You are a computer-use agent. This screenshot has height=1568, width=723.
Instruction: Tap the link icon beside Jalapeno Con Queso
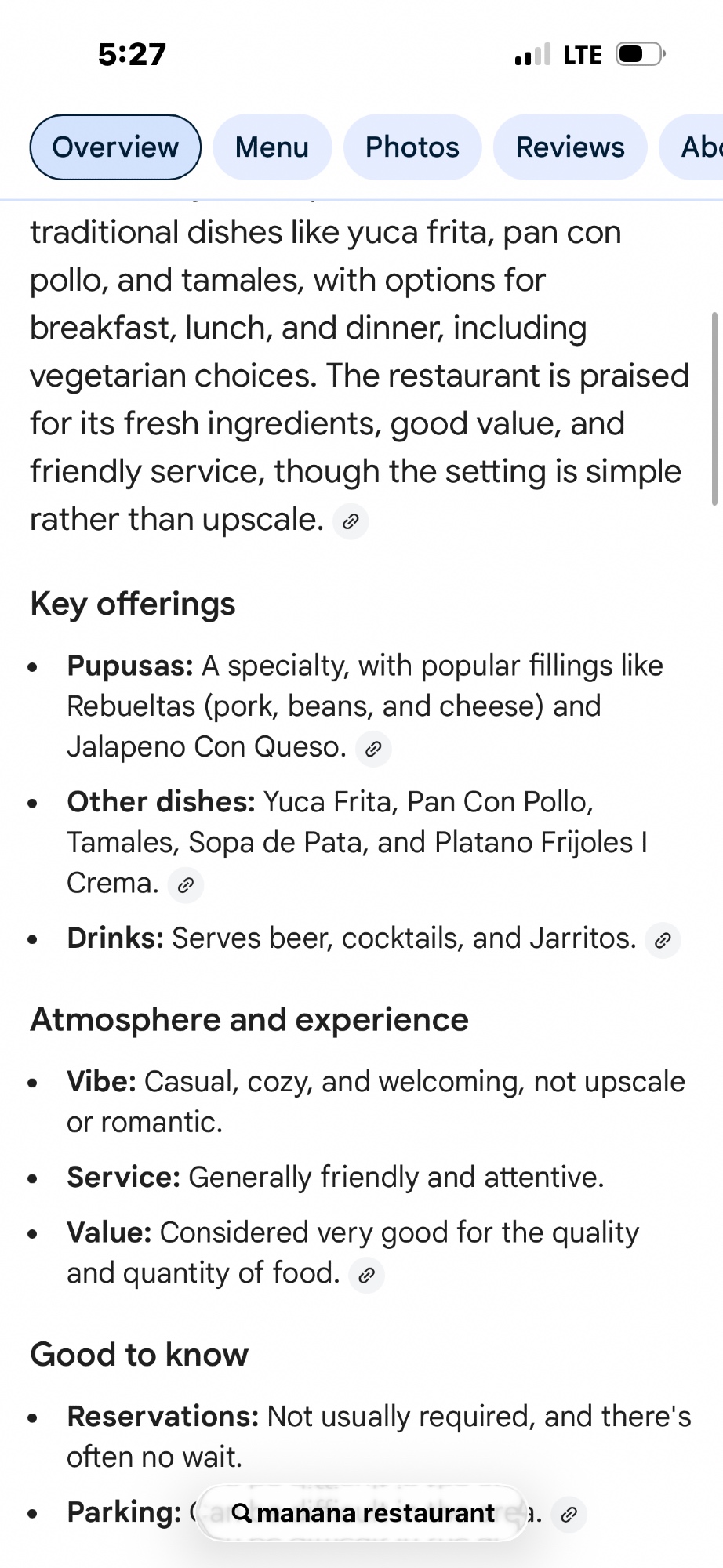[373, 749]
